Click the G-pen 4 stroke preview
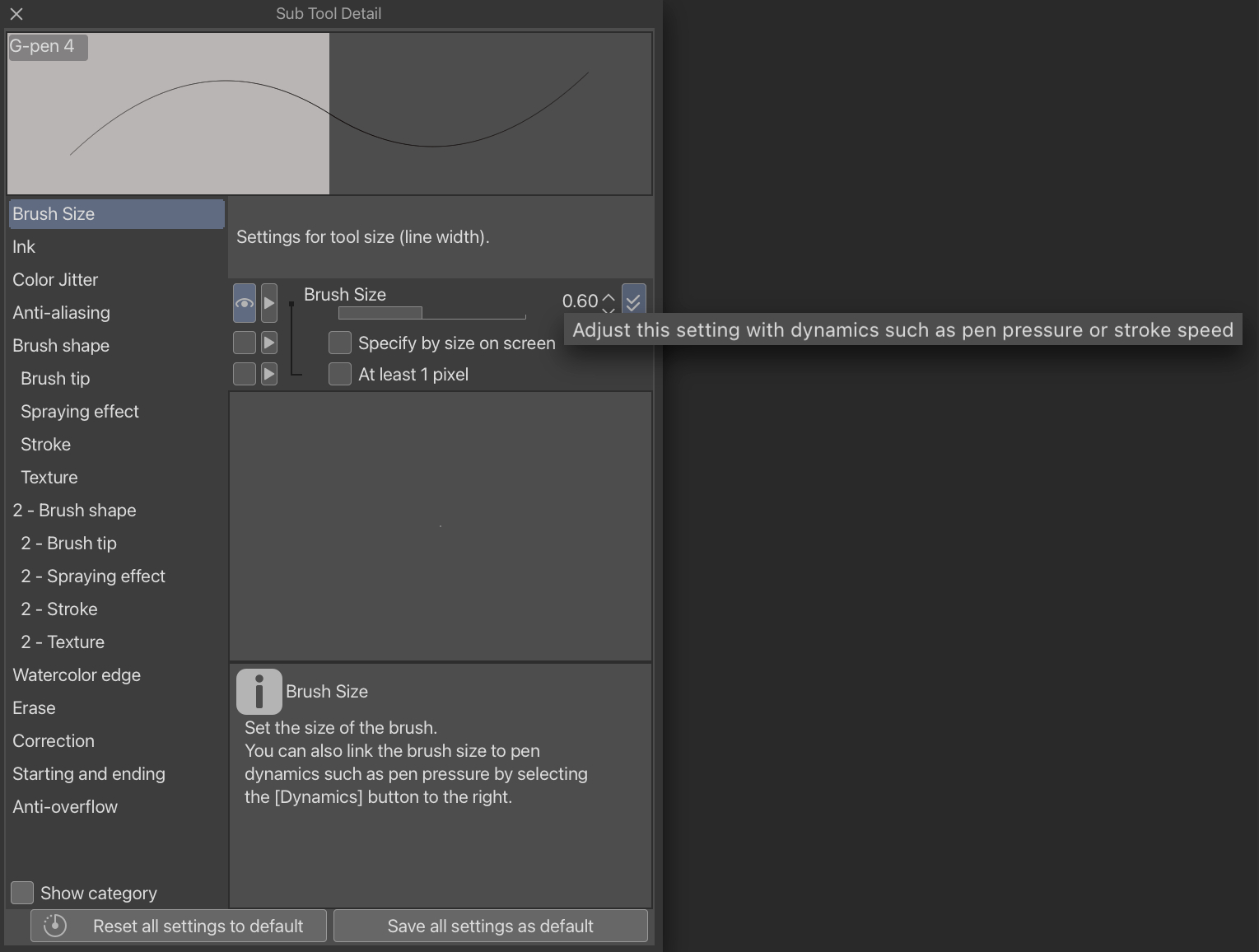Screen dimensions: 1259x952 pyautogui.click(x=329, y=114)
